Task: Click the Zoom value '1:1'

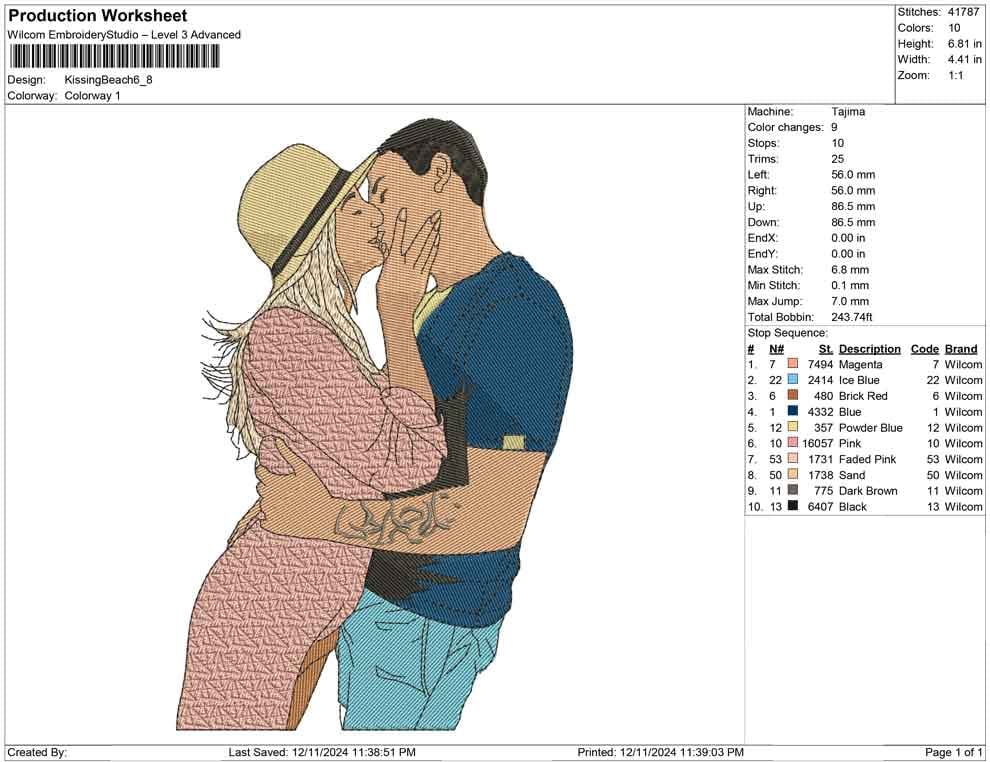Action: 955,75
